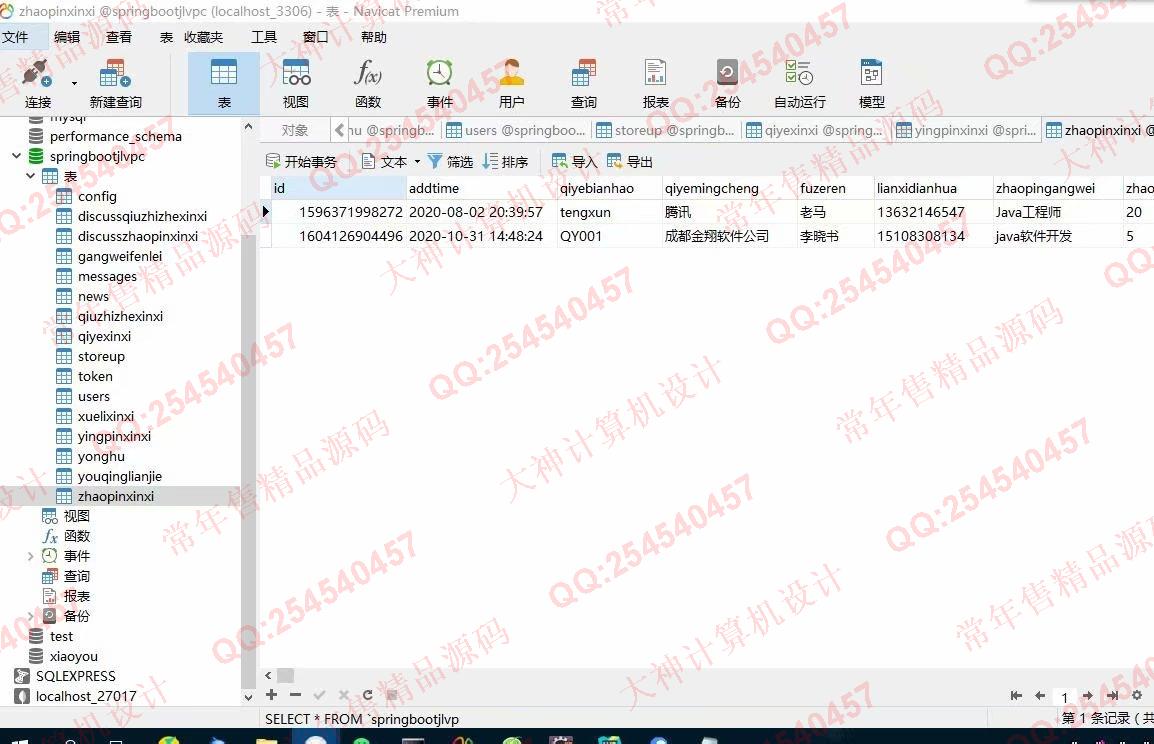Open the 报表 reports toolbar icon

tap(655, 84)
